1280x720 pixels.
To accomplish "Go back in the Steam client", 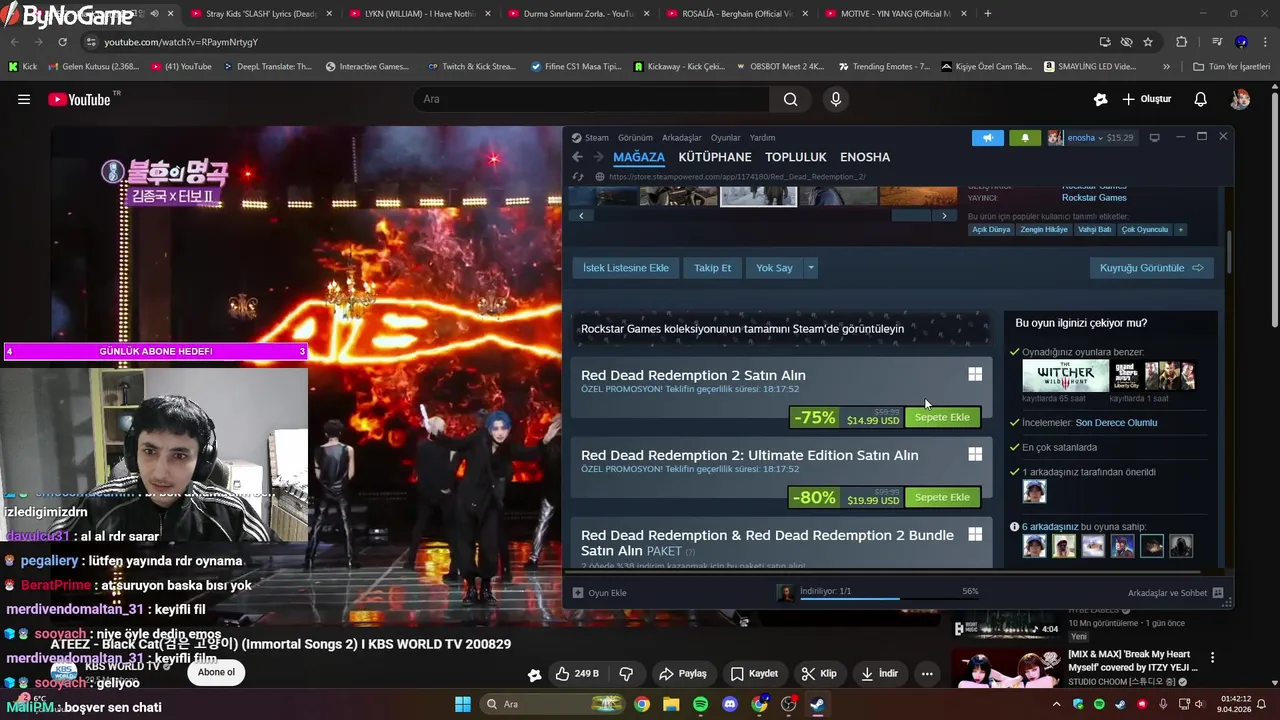I will pos(577,157).
